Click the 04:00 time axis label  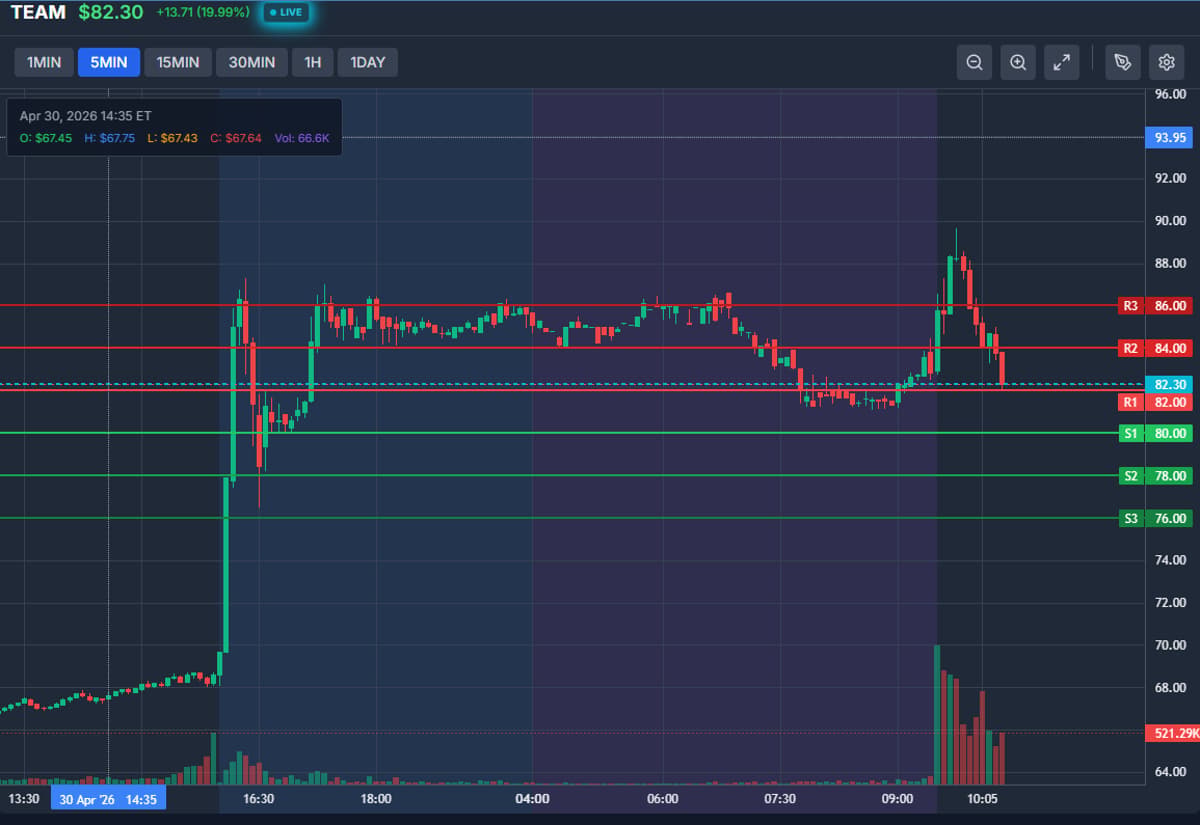tap(532, 799)
